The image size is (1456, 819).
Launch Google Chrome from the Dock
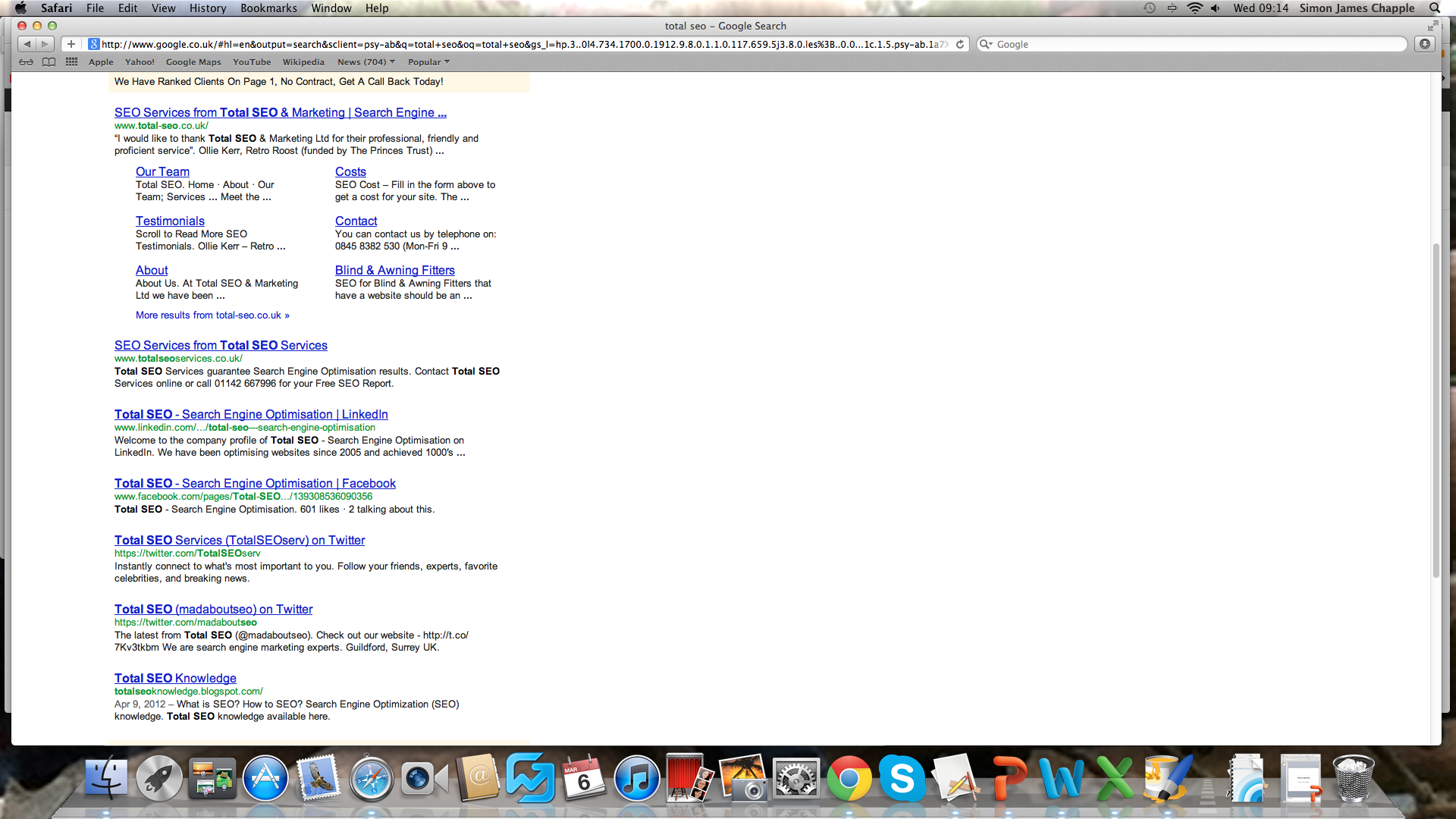pos(849,778)
